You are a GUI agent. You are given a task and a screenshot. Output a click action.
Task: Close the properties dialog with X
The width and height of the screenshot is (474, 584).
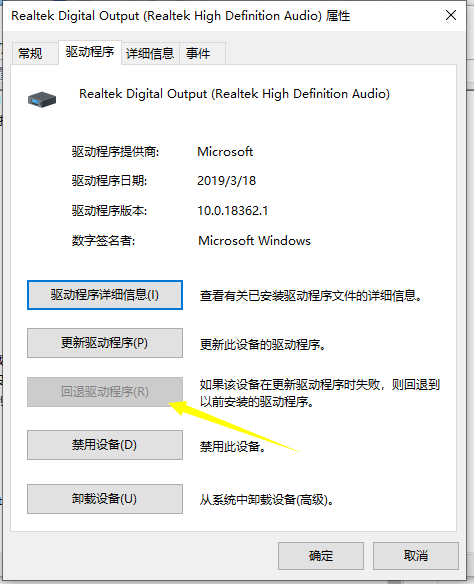click(x=451, y=15)
